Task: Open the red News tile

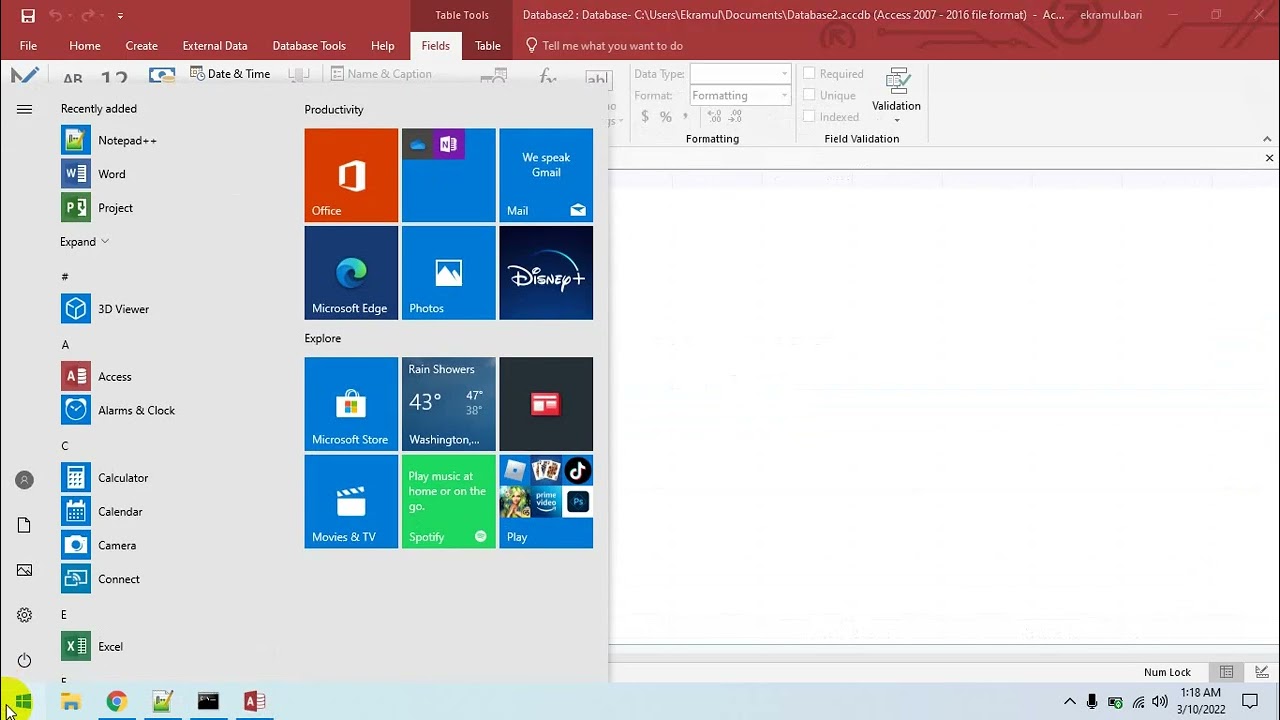Action: (x=546, y=404)
